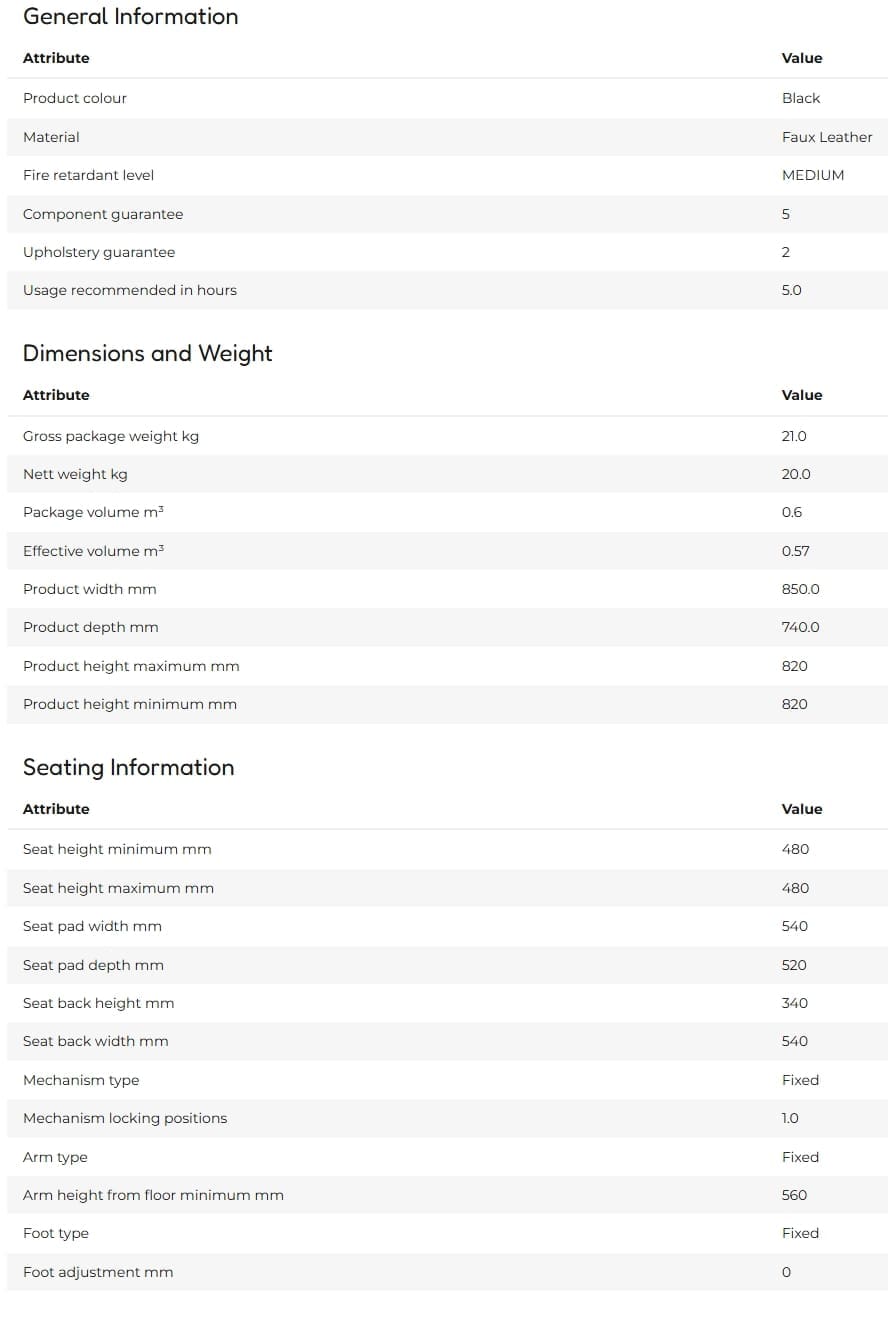This screenshot has width=888, height=1324.
Task: Click the Seating Information heading
Action: pos(128,768)
